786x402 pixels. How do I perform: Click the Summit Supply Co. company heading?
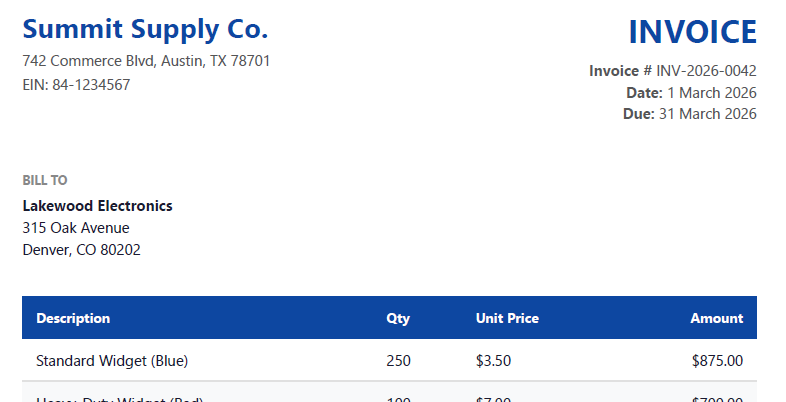(145, 28)
